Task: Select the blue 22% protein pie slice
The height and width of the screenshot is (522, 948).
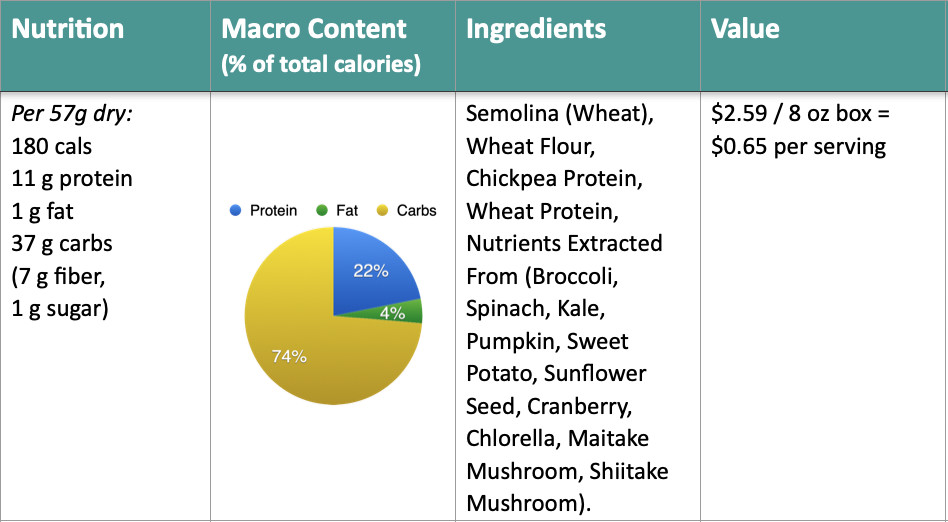Action: (x=372, y=272)
